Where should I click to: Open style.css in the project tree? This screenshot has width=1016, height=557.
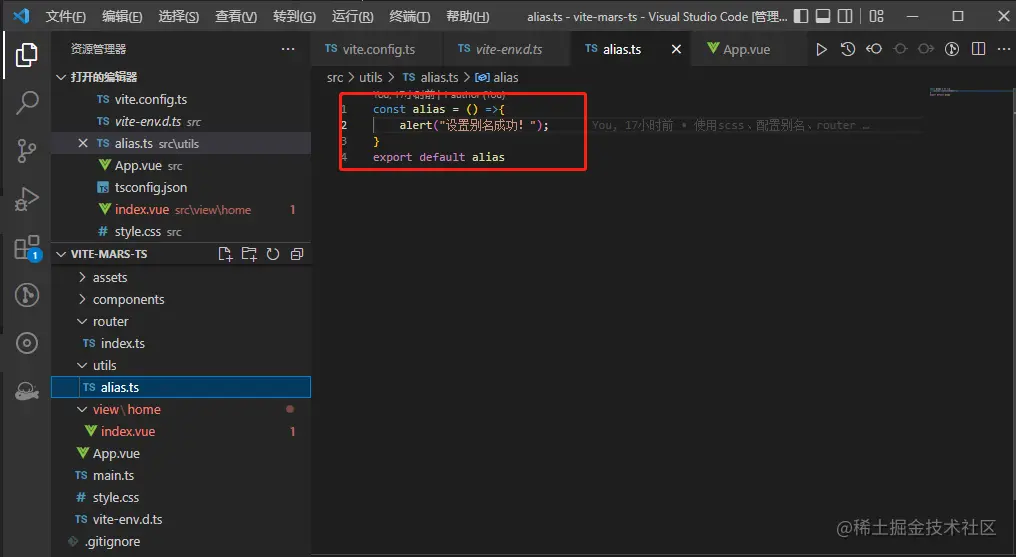tap(181, 497)
